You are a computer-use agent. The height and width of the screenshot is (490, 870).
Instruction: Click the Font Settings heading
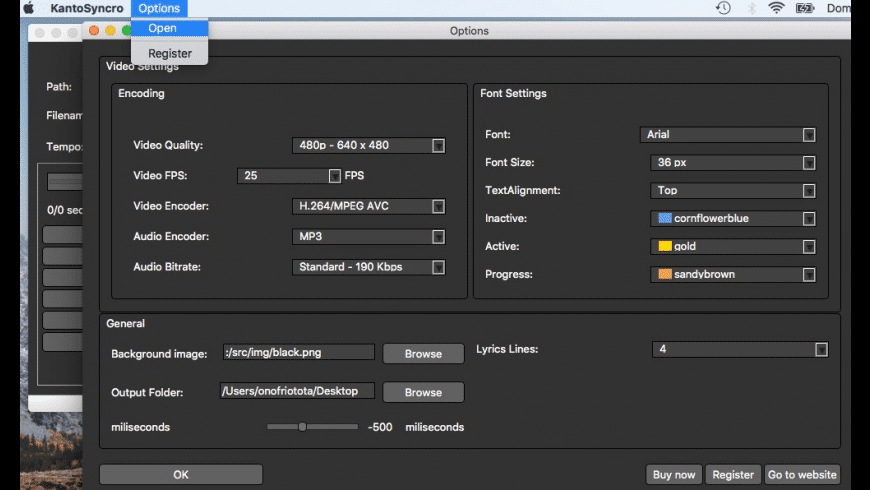513,93
